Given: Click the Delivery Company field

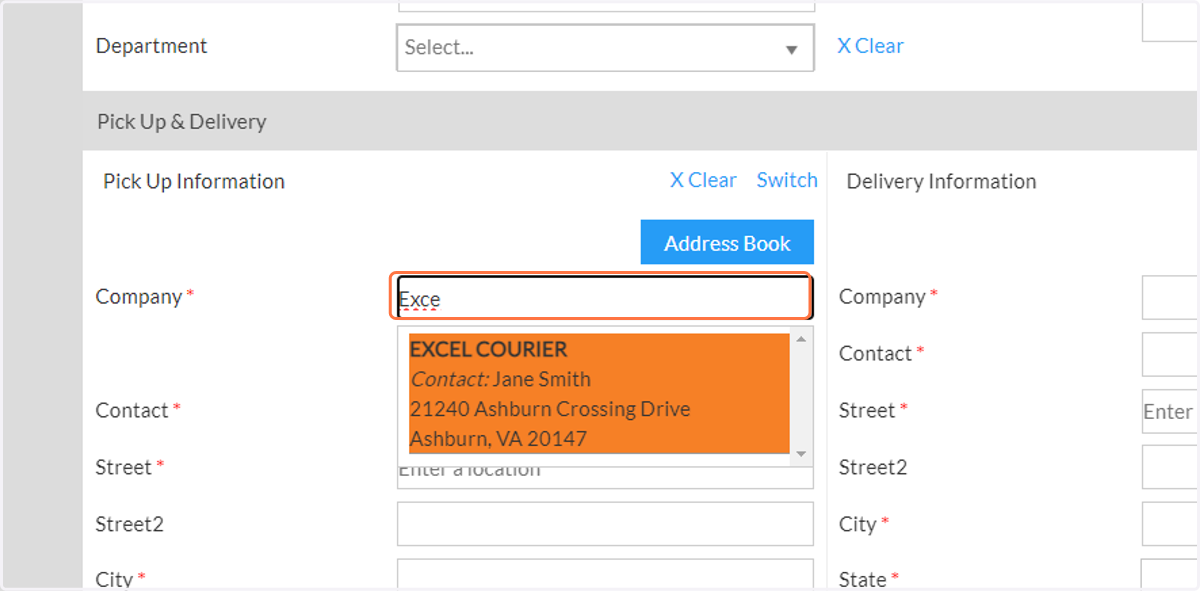Looking at the screenshot, I should coord(1170,297).
